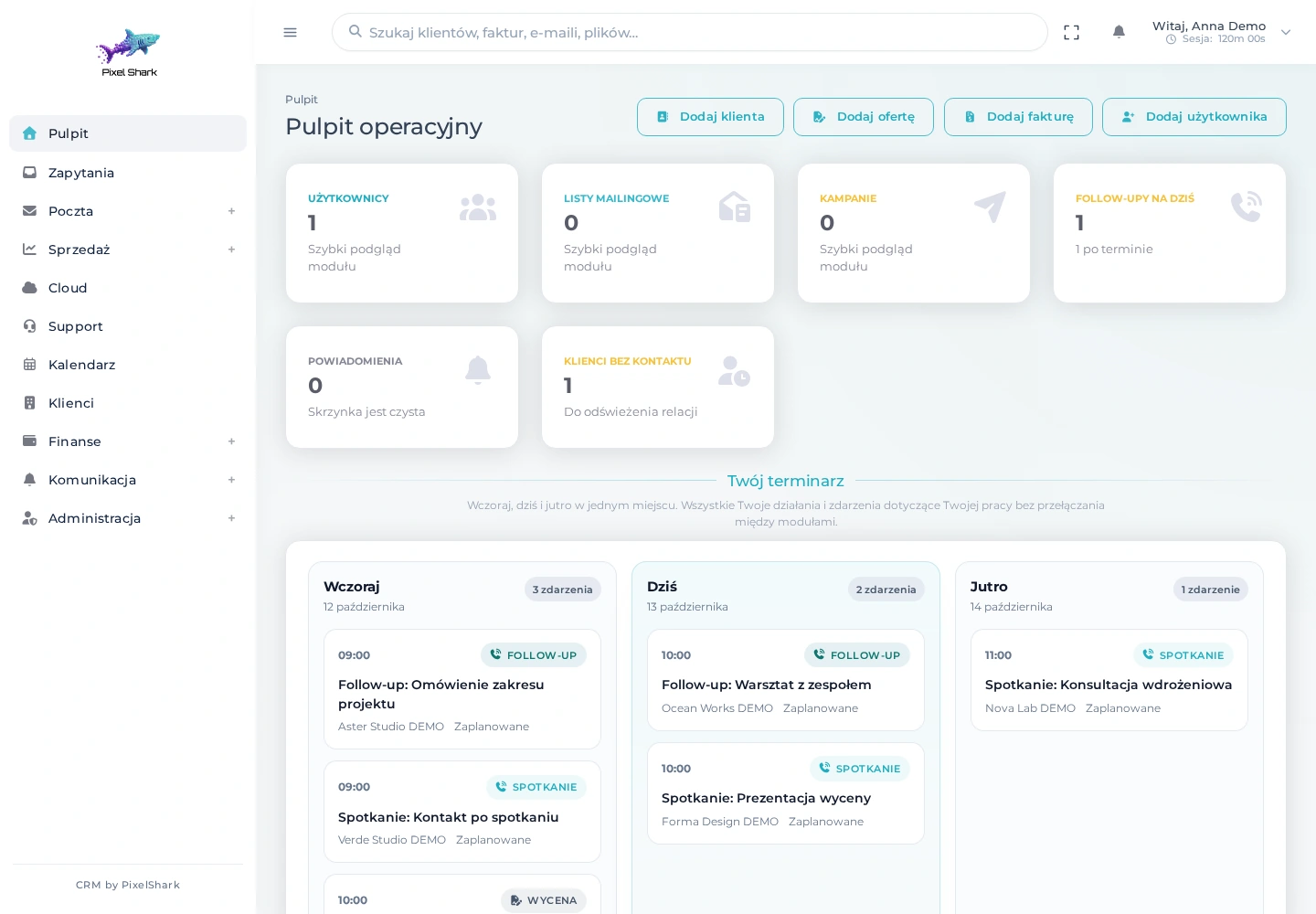Open the Kalendarz menu item
Screen dimensions: 1316x914
point(128,365)
